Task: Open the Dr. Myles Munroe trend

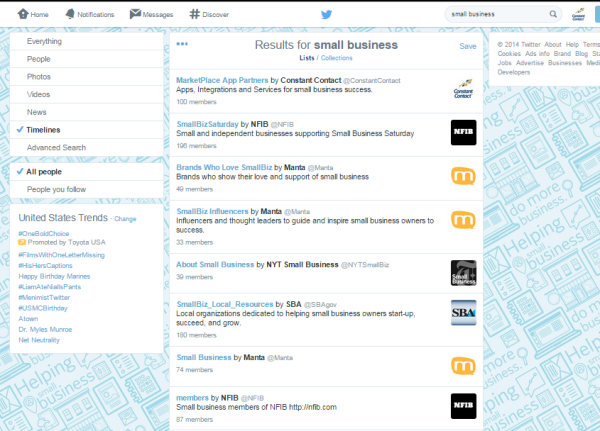Action: [45, 330]
